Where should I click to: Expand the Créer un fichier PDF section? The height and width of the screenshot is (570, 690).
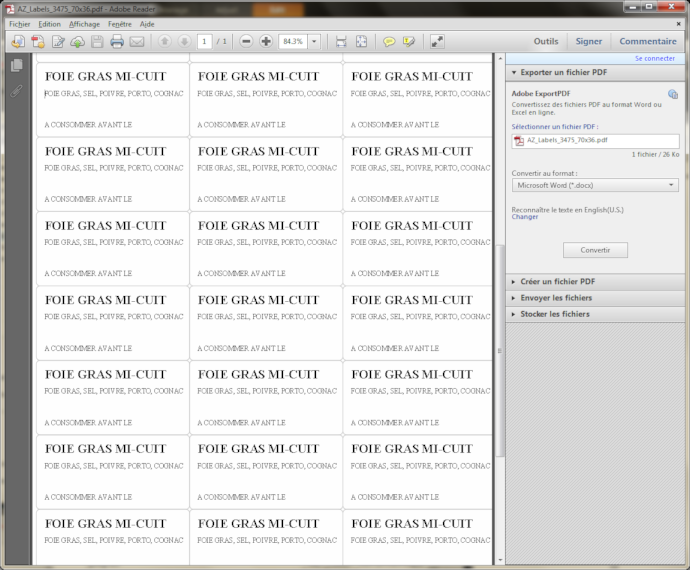(x=595, y=282)
